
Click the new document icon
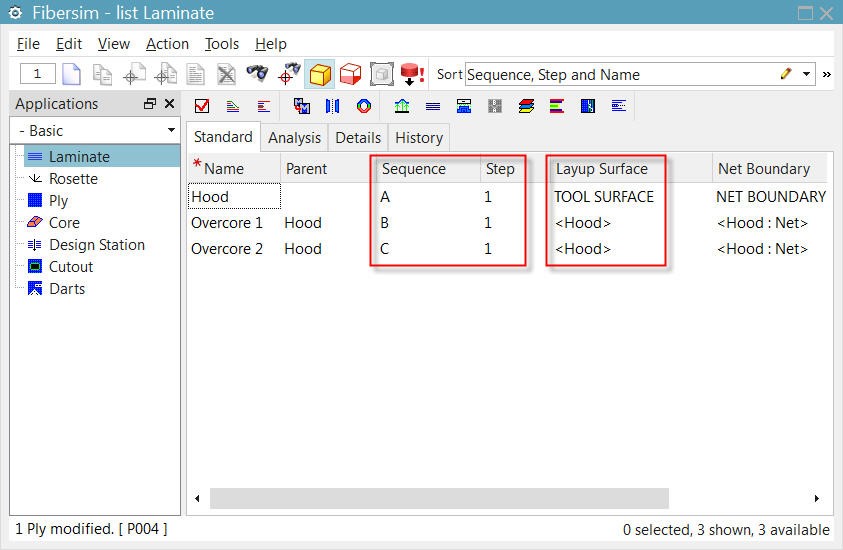[71, 74]
